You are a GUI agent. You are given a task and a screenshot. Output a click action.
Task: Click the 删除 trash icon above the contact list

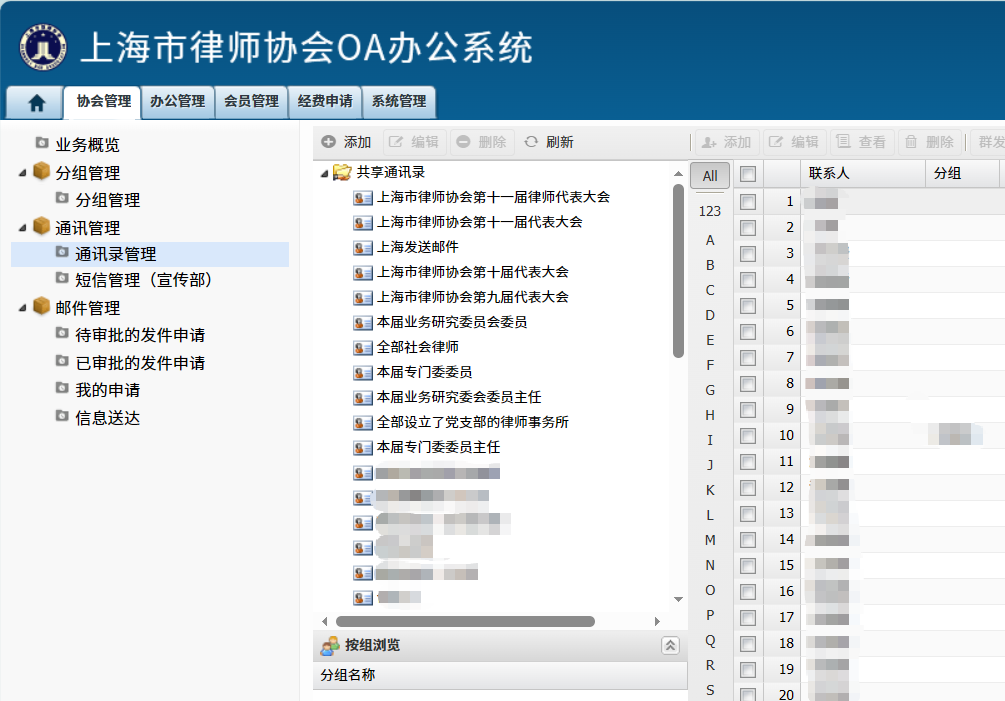(x=911, y=141)
